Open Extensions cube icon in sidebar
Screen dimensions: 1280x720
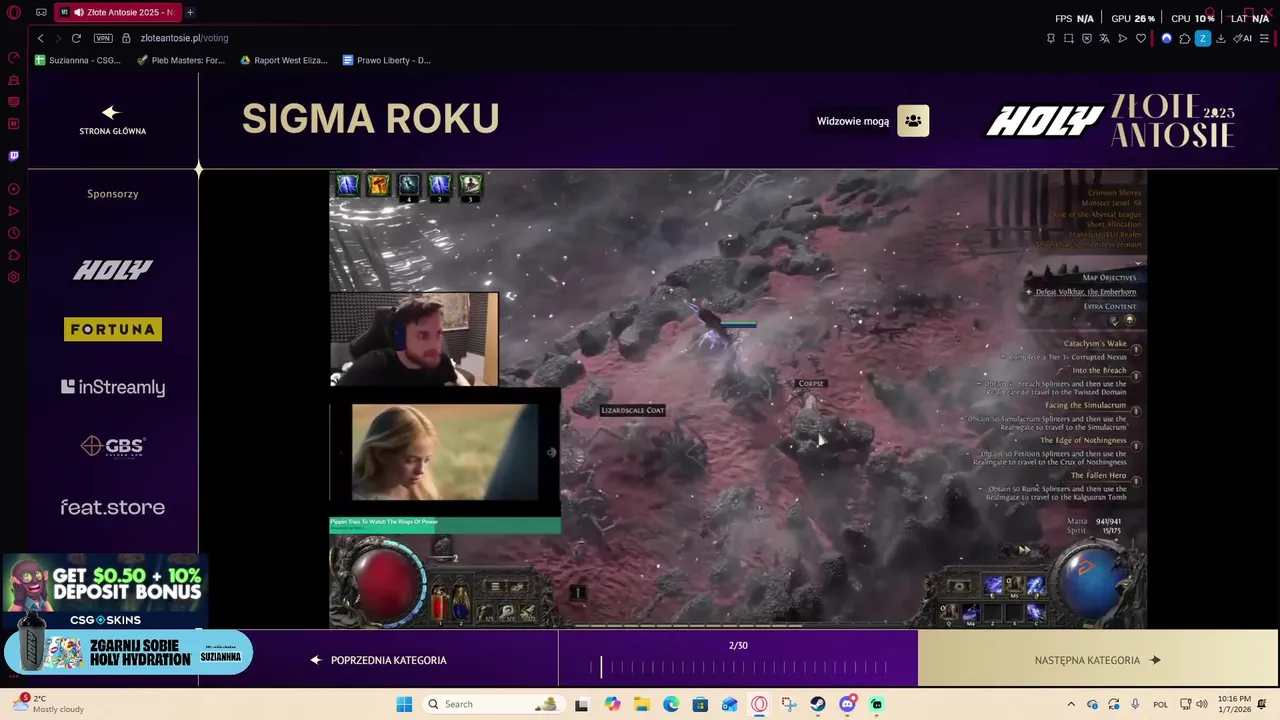pyautogui.click(x=14, y=255)
